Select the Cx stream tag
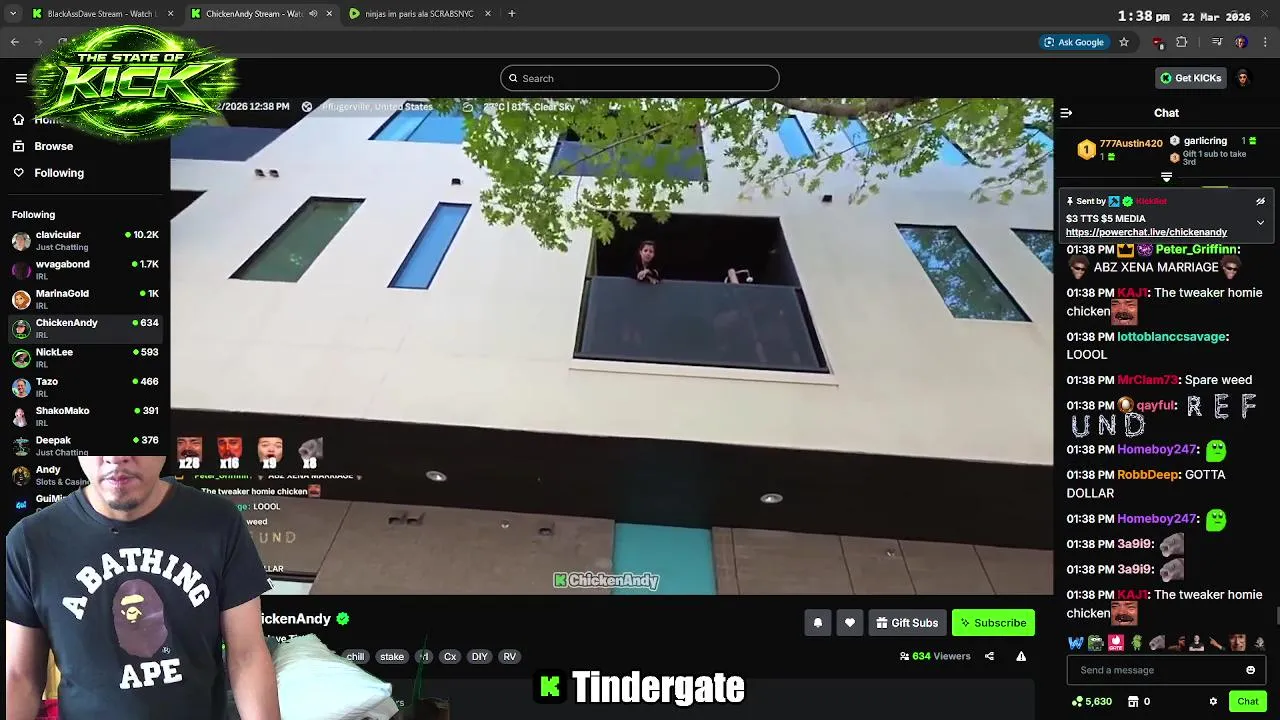Screen dimensions: 1280x720 (x=450, y=657)
